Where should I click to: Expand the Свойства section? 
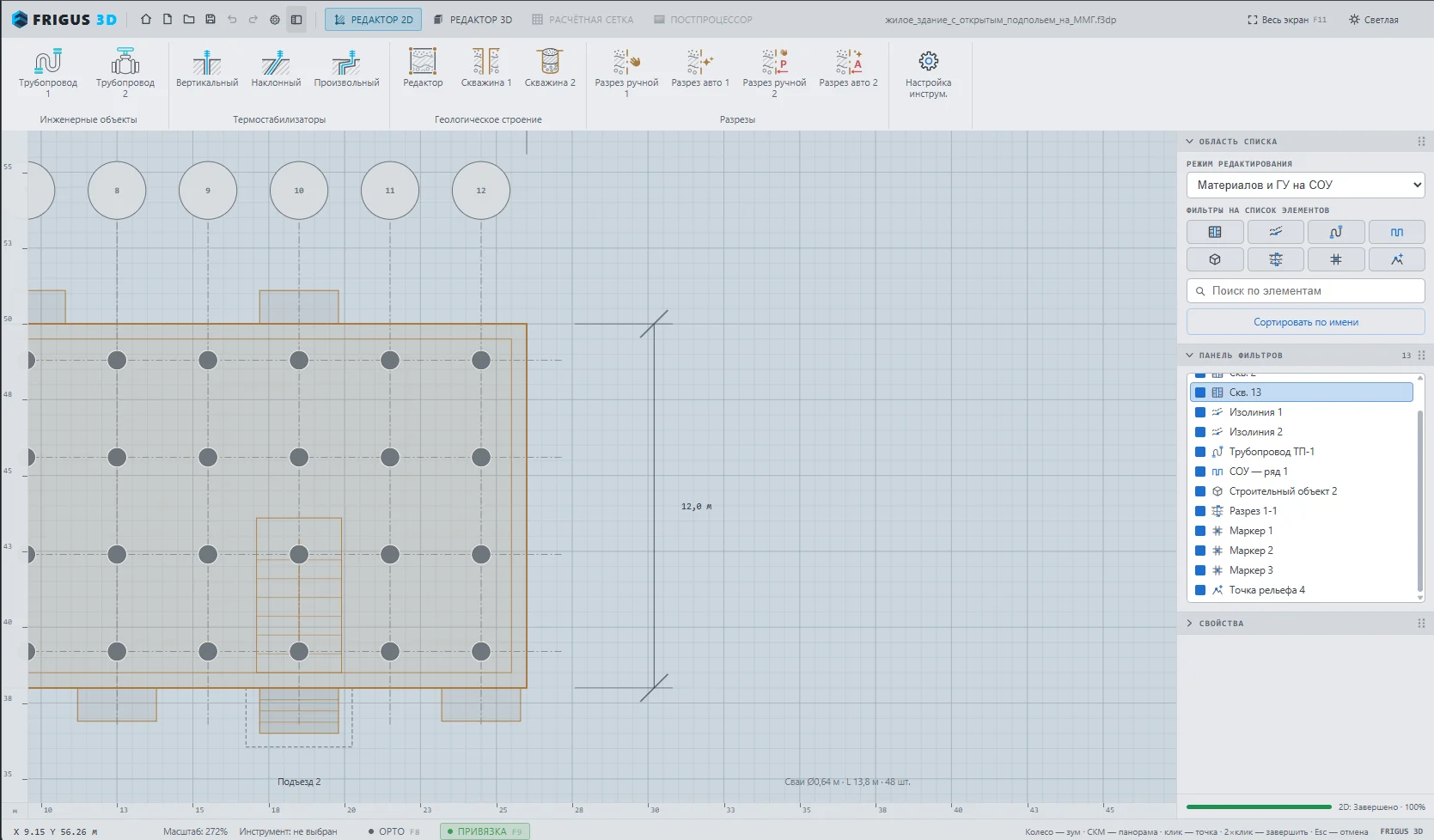(1190, 624)
